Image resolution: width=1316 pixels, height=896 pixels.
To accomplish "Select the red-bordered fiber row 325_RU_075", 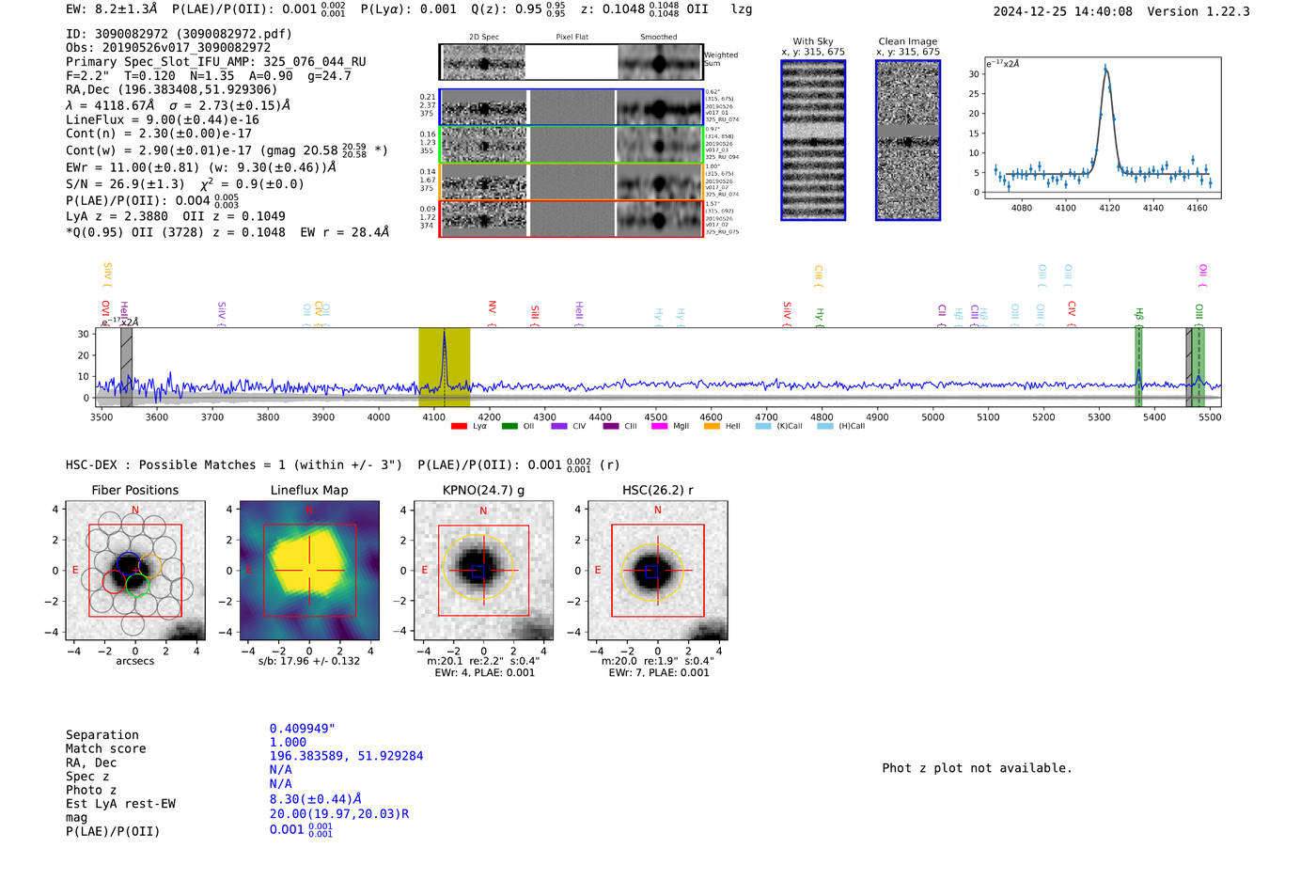I will 572,218.
